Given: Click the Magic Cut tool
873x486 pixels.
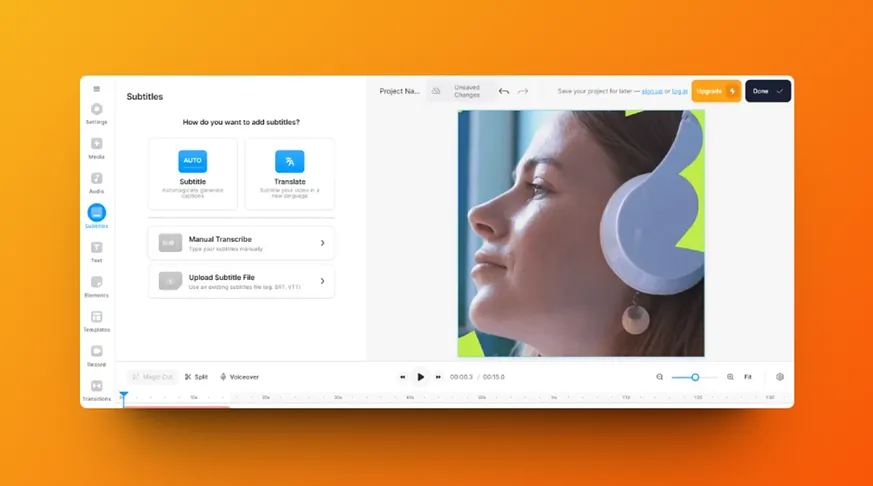Looking at the screenshot, I should (x=153, y=377).
